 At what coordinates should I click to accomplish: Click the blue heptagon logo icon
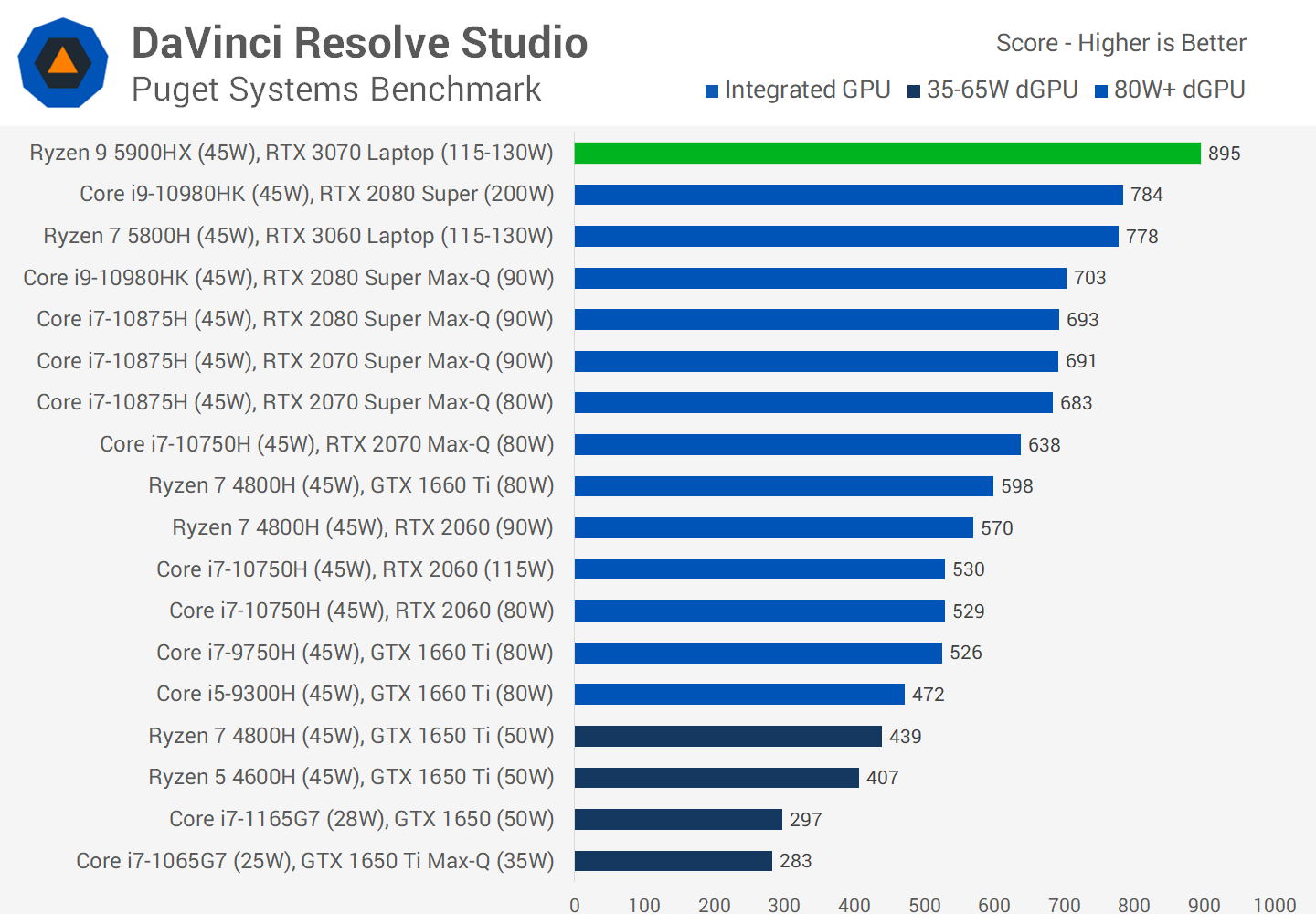pos(63,63)
